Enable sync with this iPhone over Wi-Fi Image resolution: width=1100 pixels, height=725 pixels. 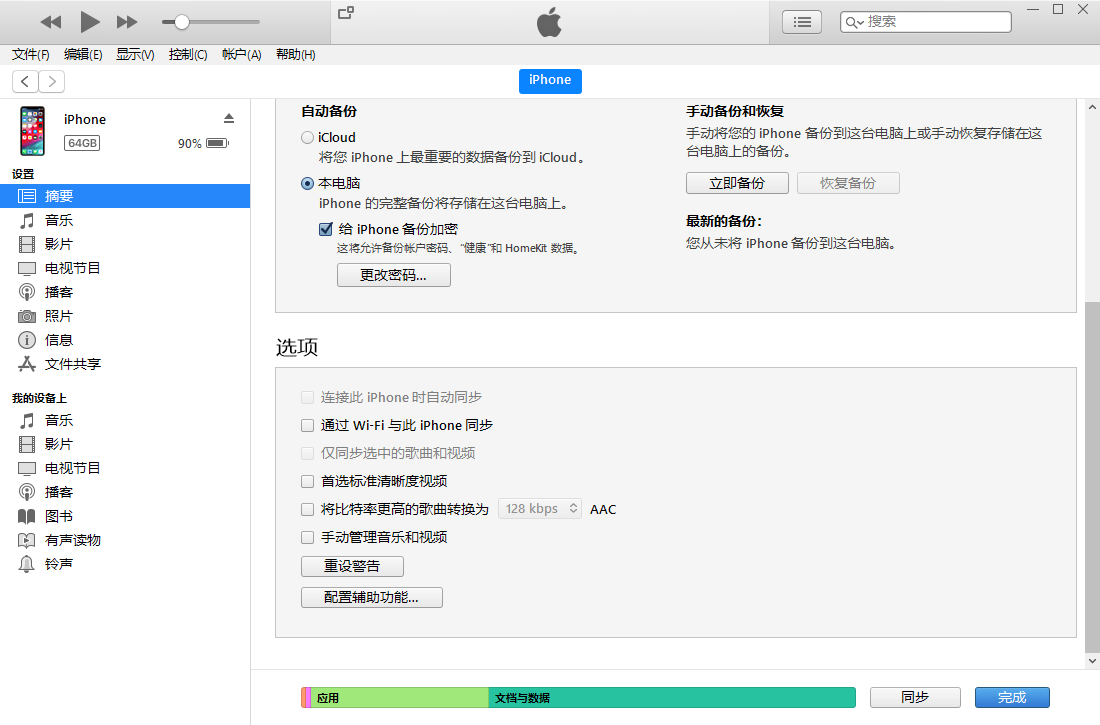[308, 425]
